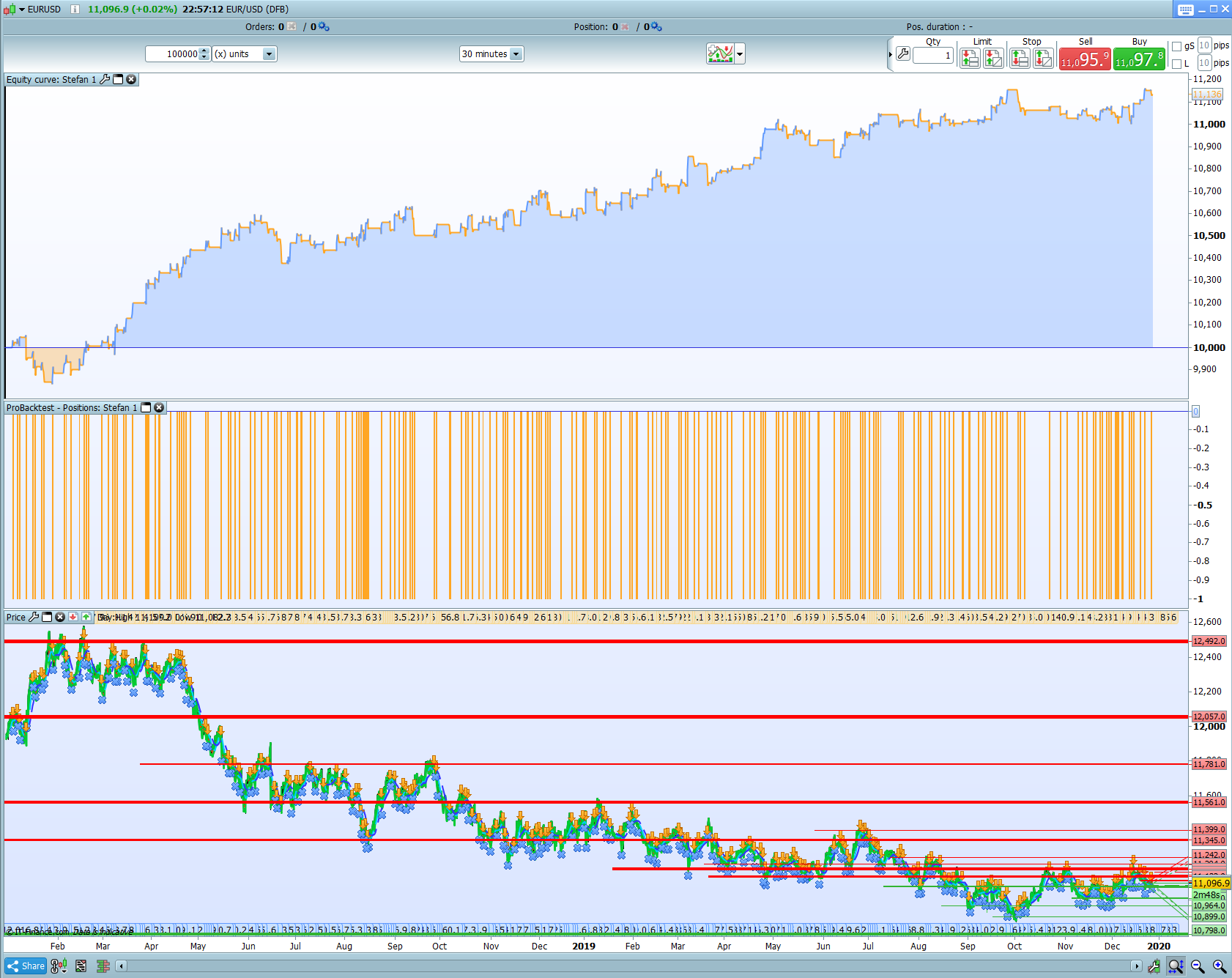Open order panel wrench settings beside Qty

coord(903,54)
